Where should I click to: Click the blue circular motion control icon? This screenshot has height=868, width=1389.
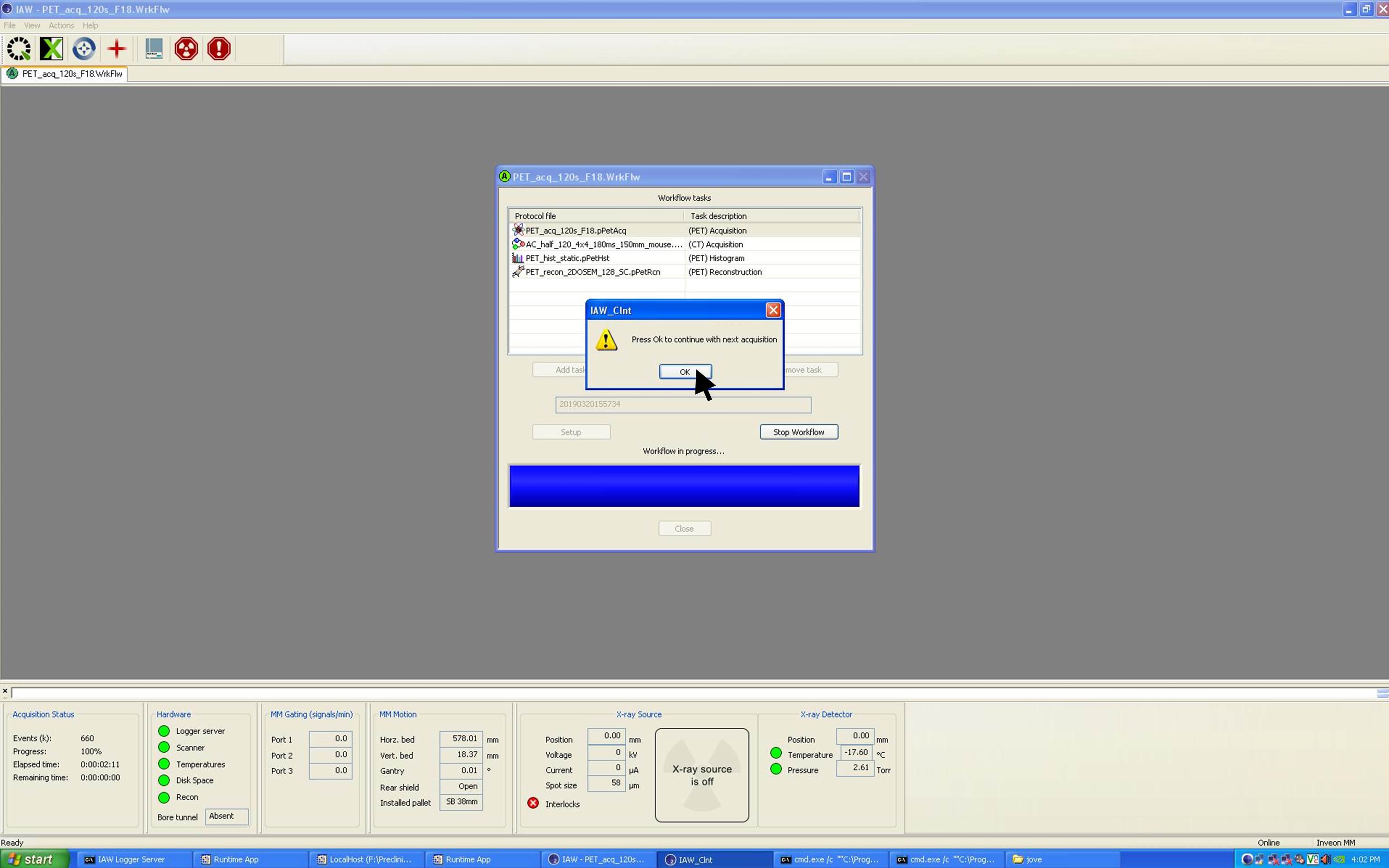pos(84,49)
